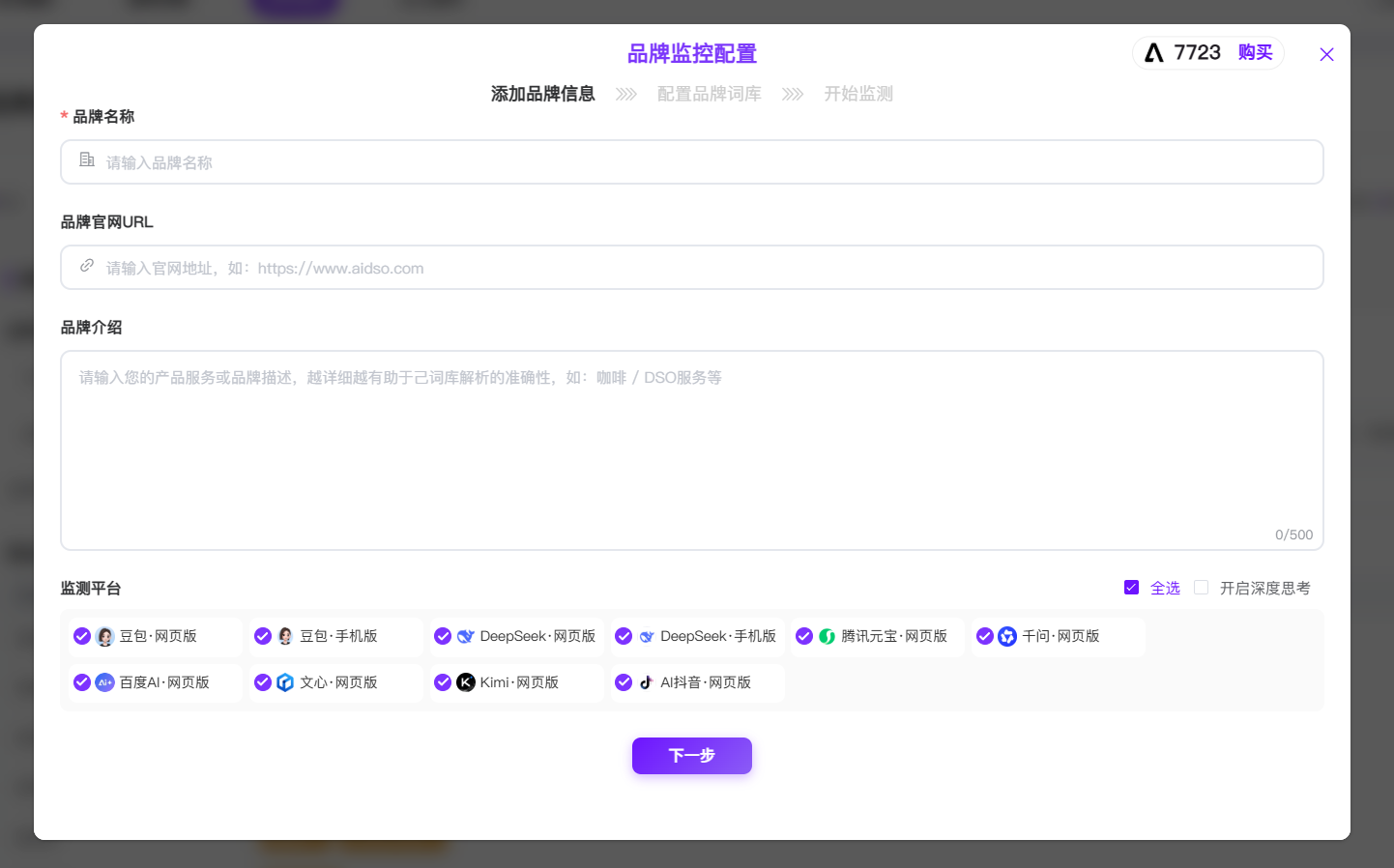
Task: Click the 文心·网页版 blue hexagon icon
Action: pos(285,682)
